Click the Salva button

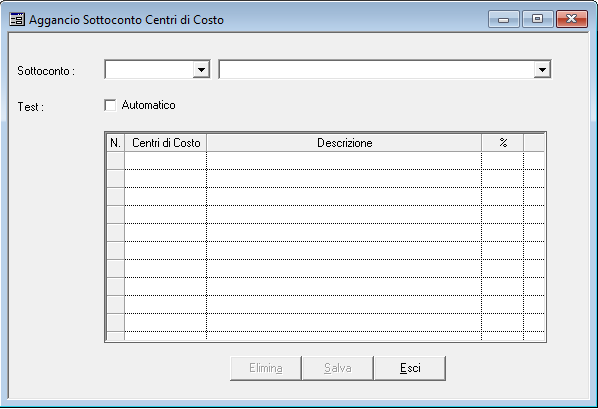pyautogui.click(x=338, y=368)
